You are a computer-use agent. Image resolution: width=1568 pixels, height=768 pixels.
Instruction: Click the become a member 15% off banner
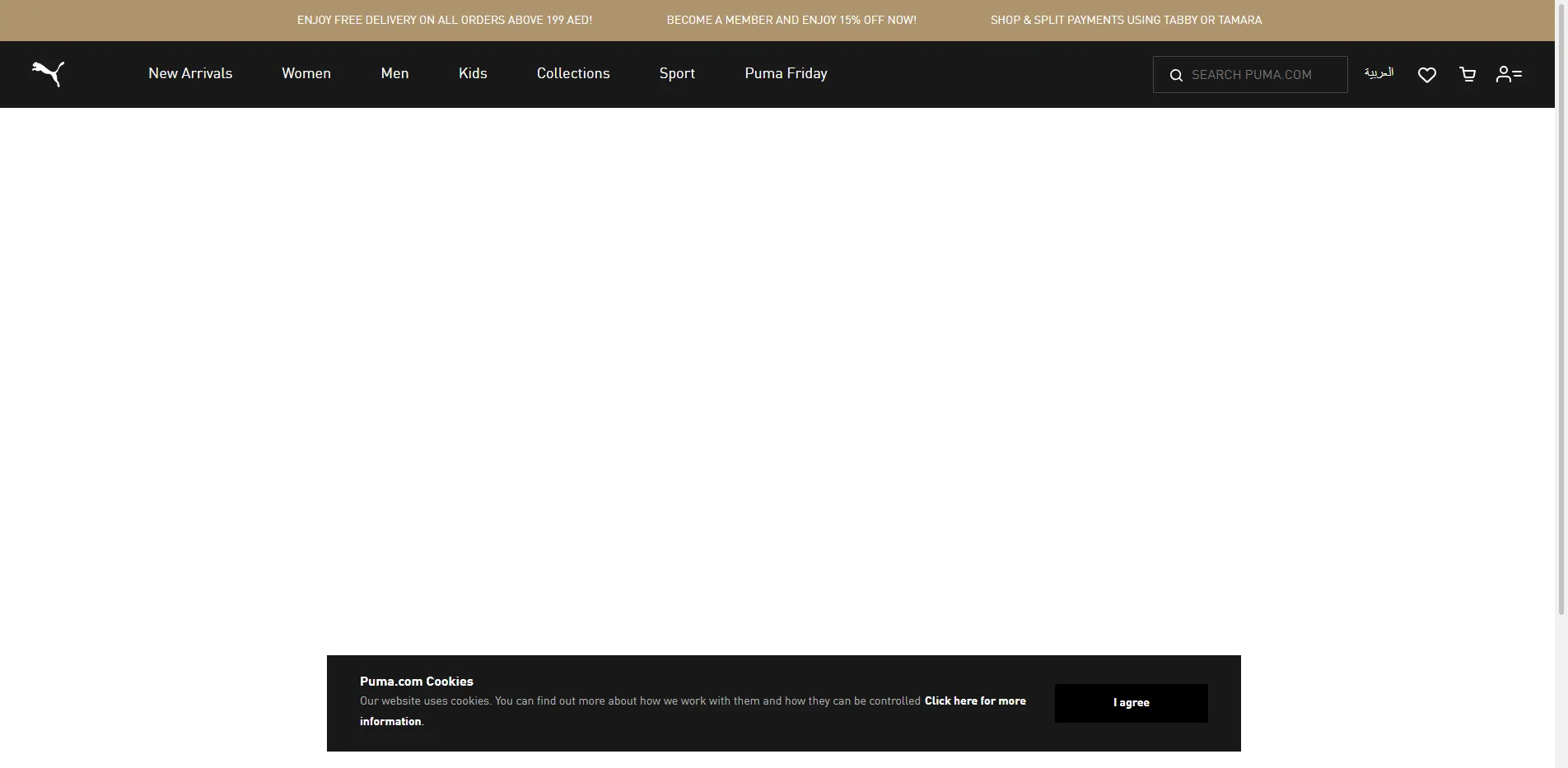click(x=791, y=20)
